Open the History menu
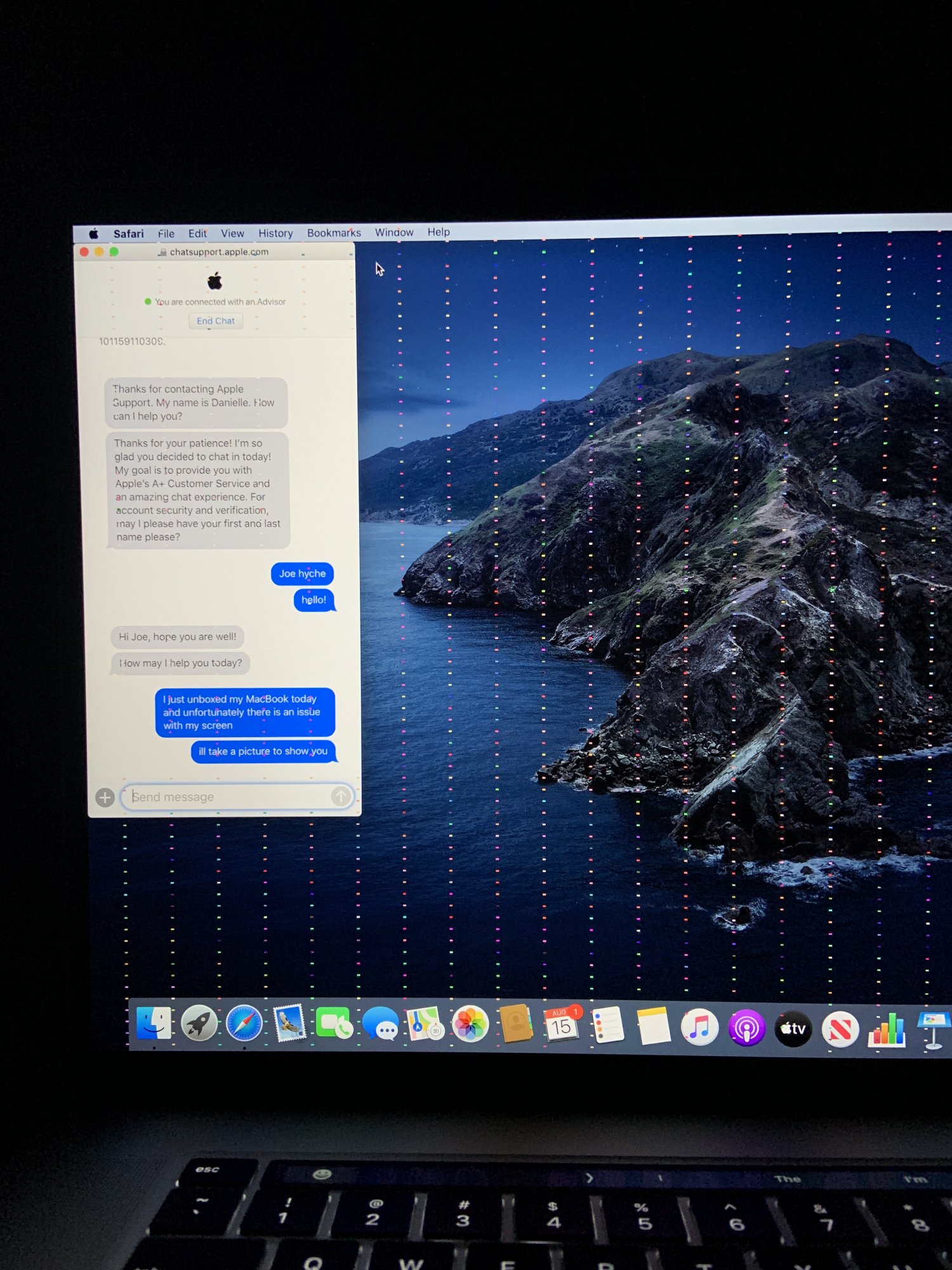The height and width of the screenshot is (1270, 952). (275, 233)
